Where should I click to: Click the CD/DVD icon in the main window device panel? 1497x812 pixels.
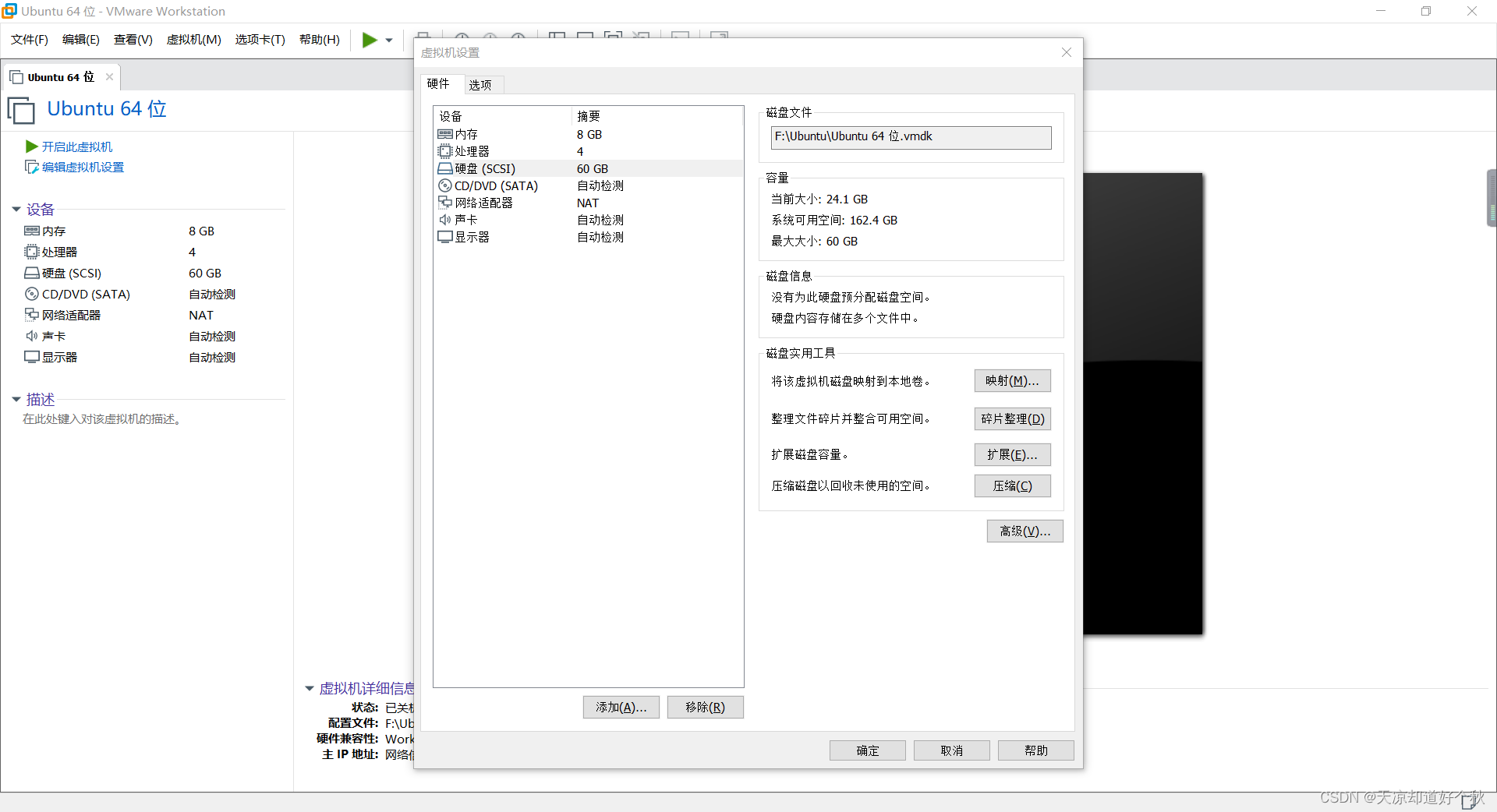click(x=32, y=294)
